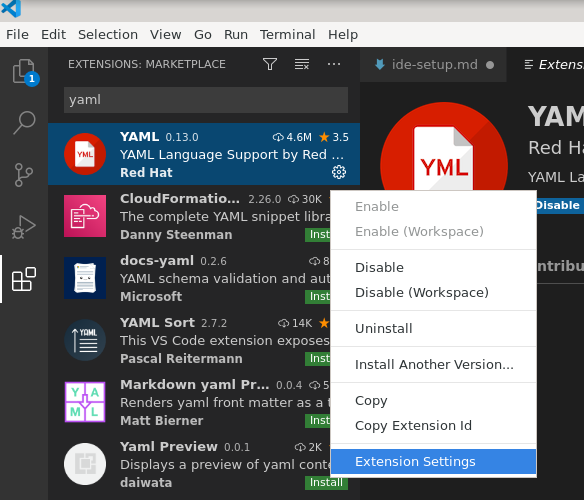Open the Help menu
The image size is (584, 500).
click(x=343, y=35)
